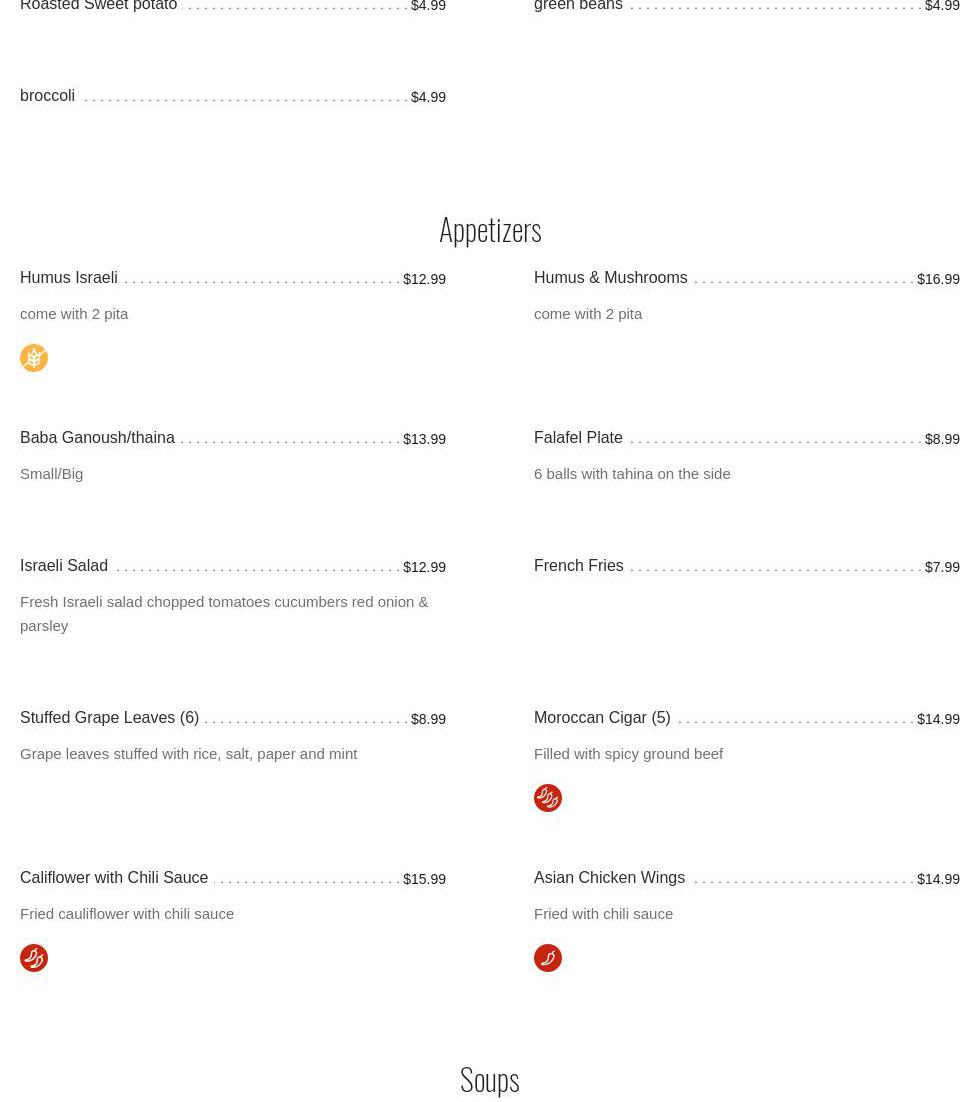Screen dimensions: 965x1102
Task: Click the spicy chili icon under Moroccan Cigar
Action: pos(548,798)
